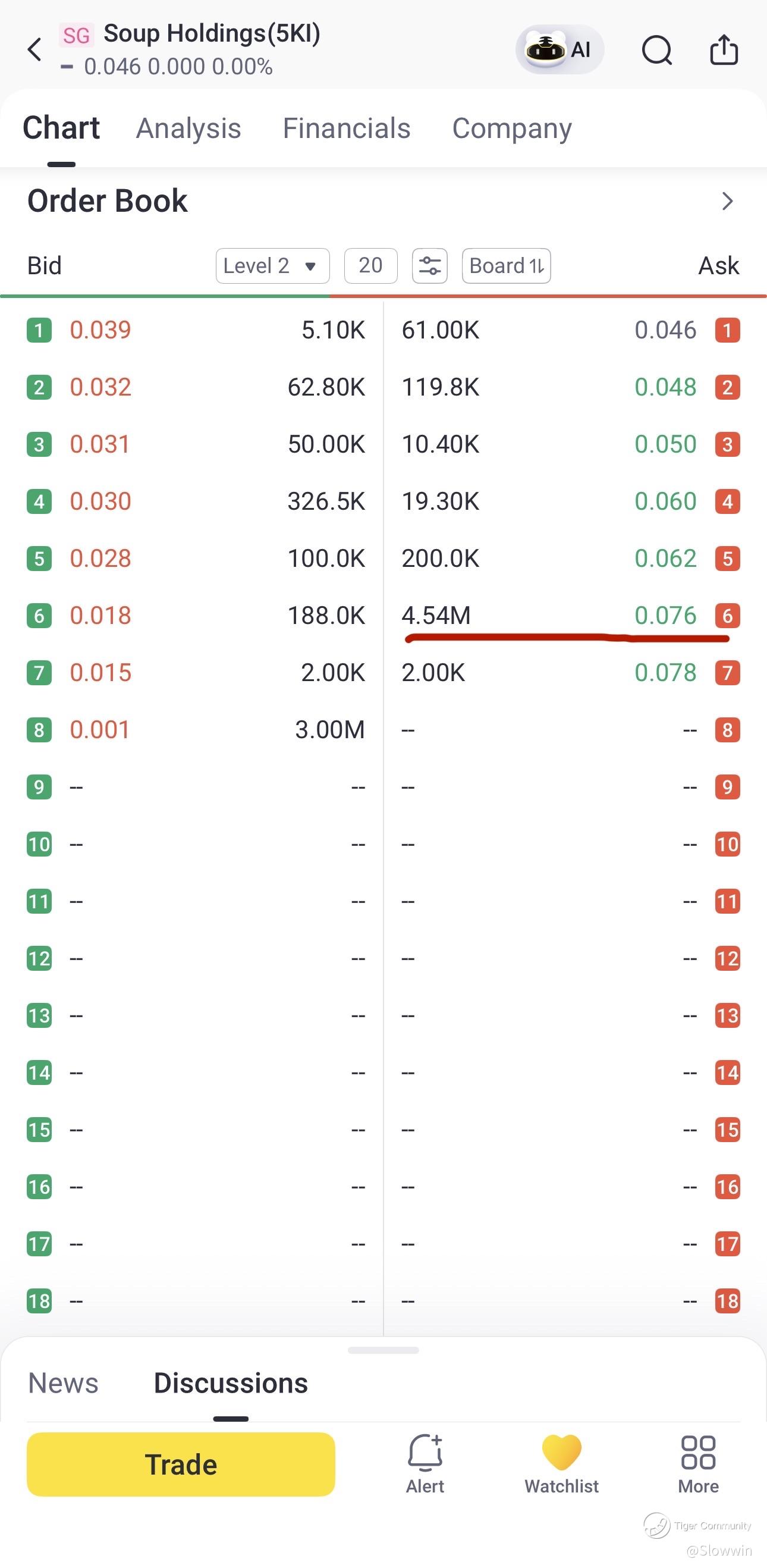Open the AI assistant icon
Viewport: 767px width, 1568px height.
559,49
